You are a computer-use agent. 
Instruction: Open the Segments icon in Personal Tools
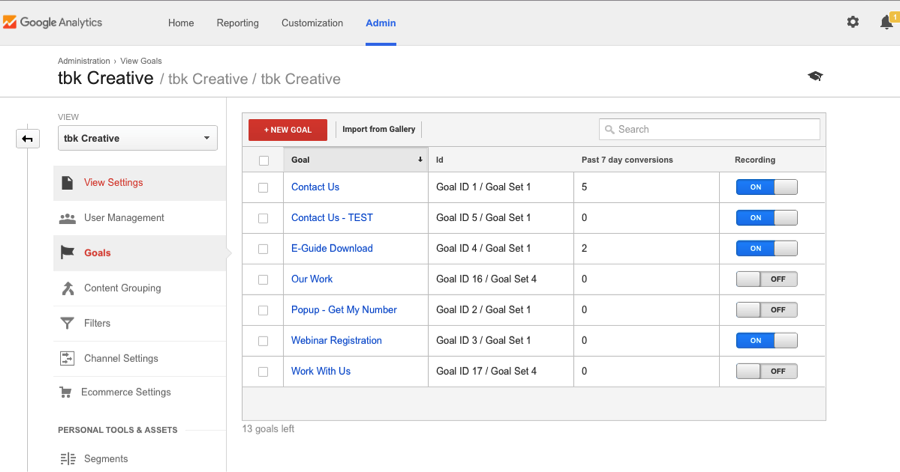pos(68,459)
